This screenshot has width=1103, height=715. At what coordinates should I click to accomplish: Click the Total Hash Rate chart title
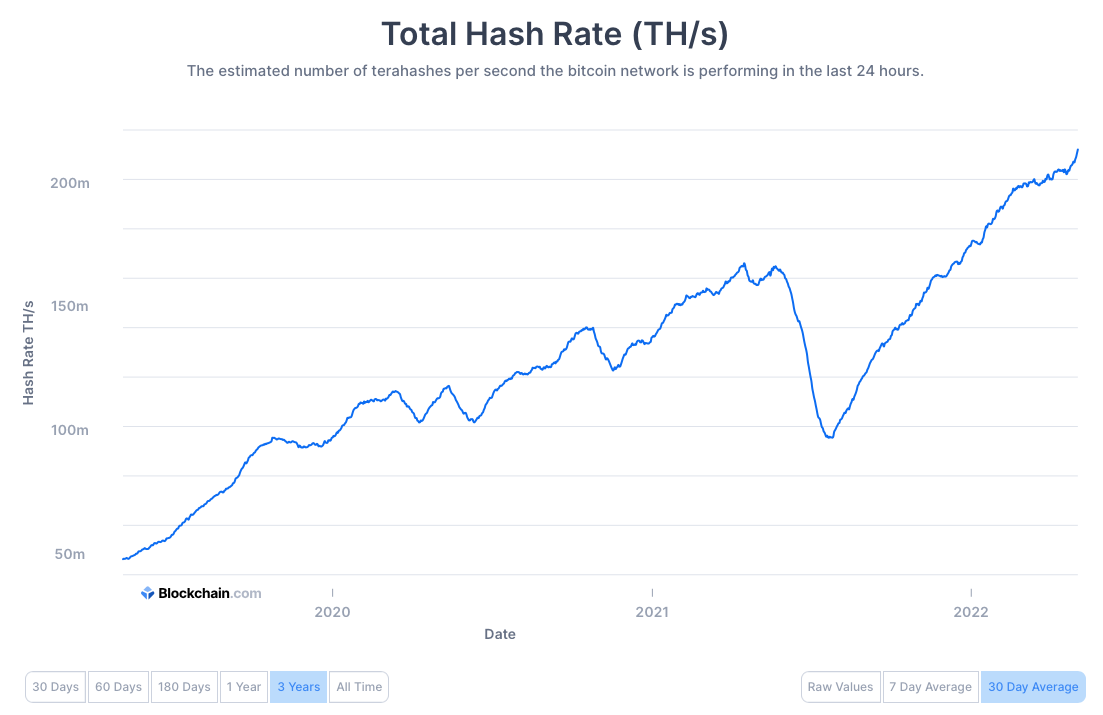point(555,34)
